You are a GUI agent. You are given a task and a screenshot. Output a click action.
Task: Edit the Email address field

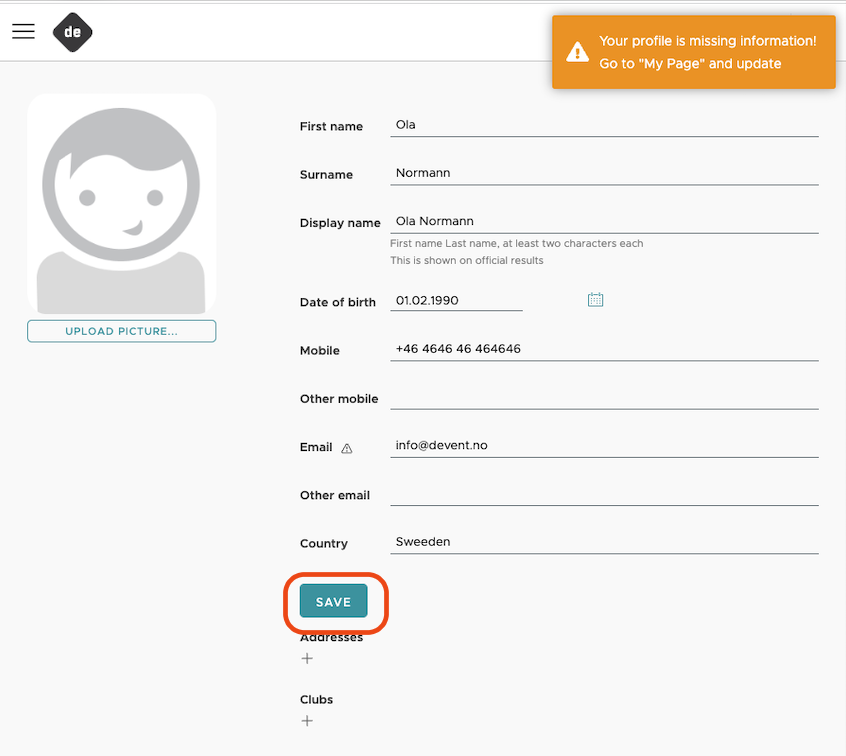pos(604,446)
